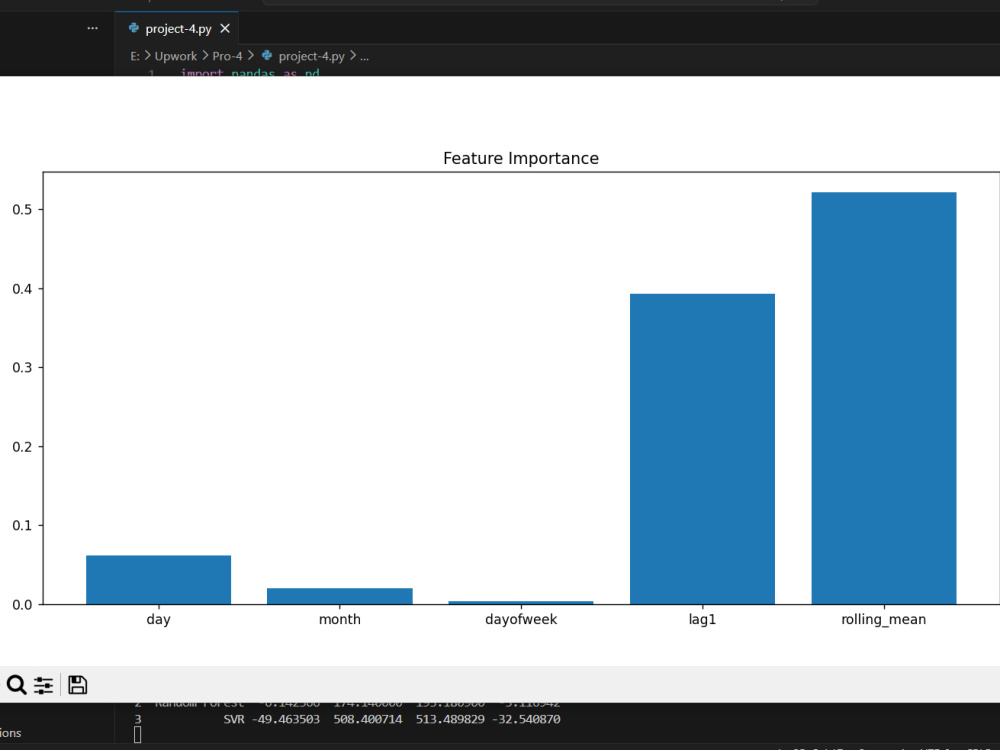Click the 513.489829 value in terminal

450,719
